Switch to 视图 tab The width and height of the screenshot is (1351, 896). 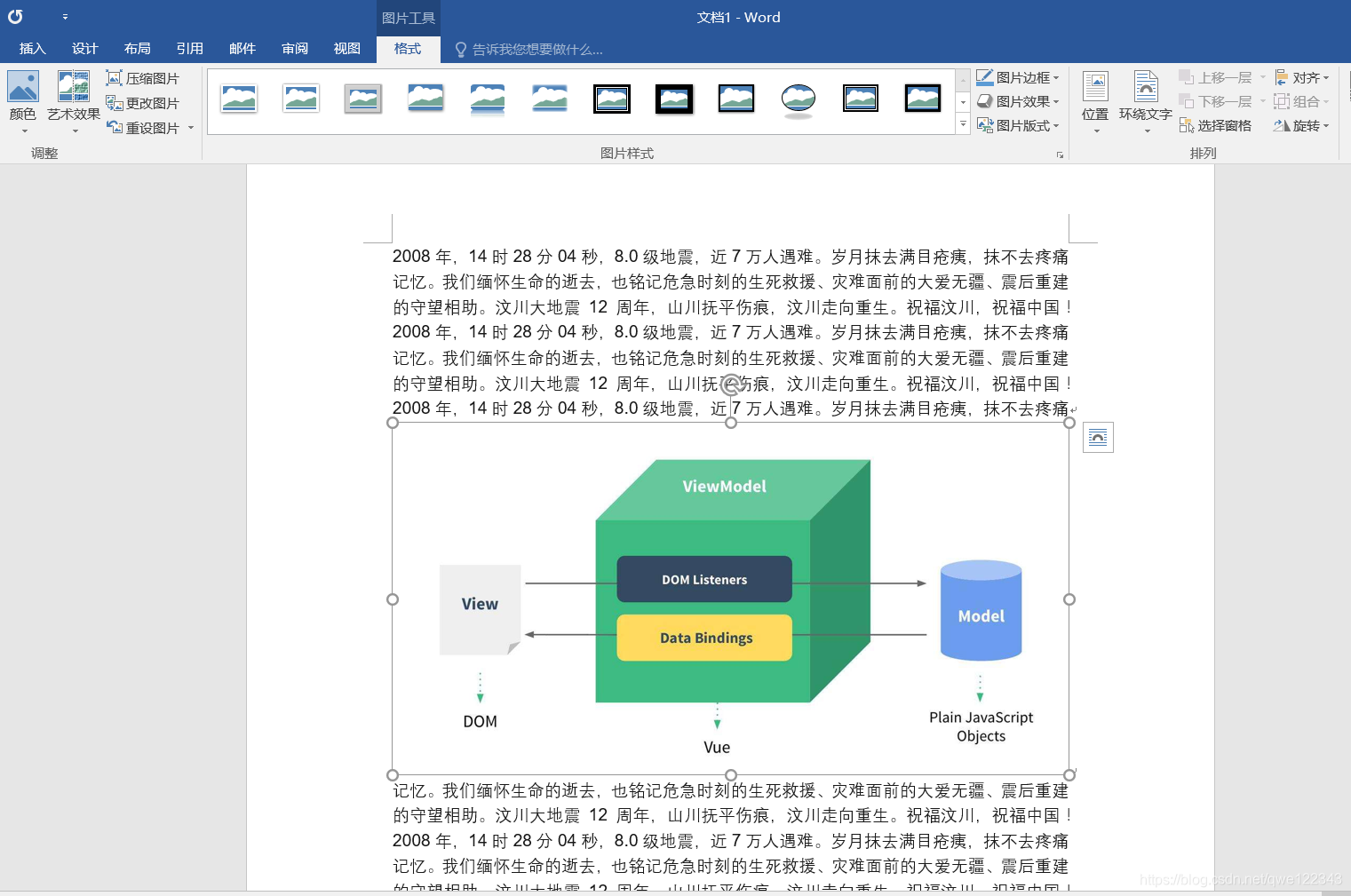tap(347, 49)
